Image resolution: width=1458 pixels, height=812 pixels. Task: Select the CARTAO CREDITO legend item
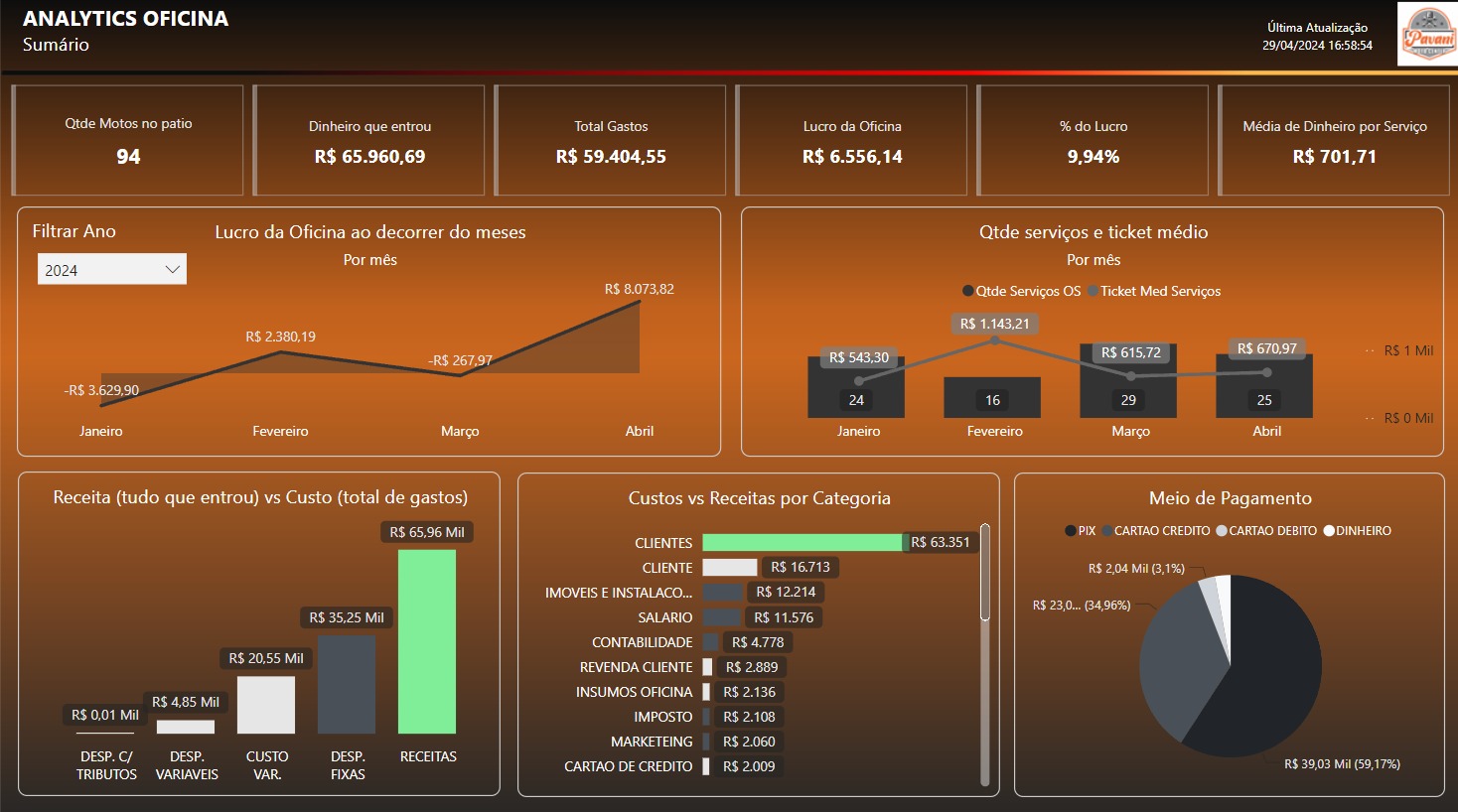point(1155,531)
